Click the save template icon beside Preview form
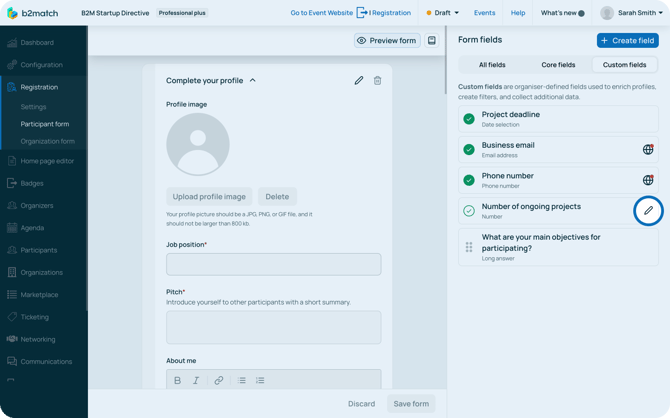670x418 pixels. point(432,41)
